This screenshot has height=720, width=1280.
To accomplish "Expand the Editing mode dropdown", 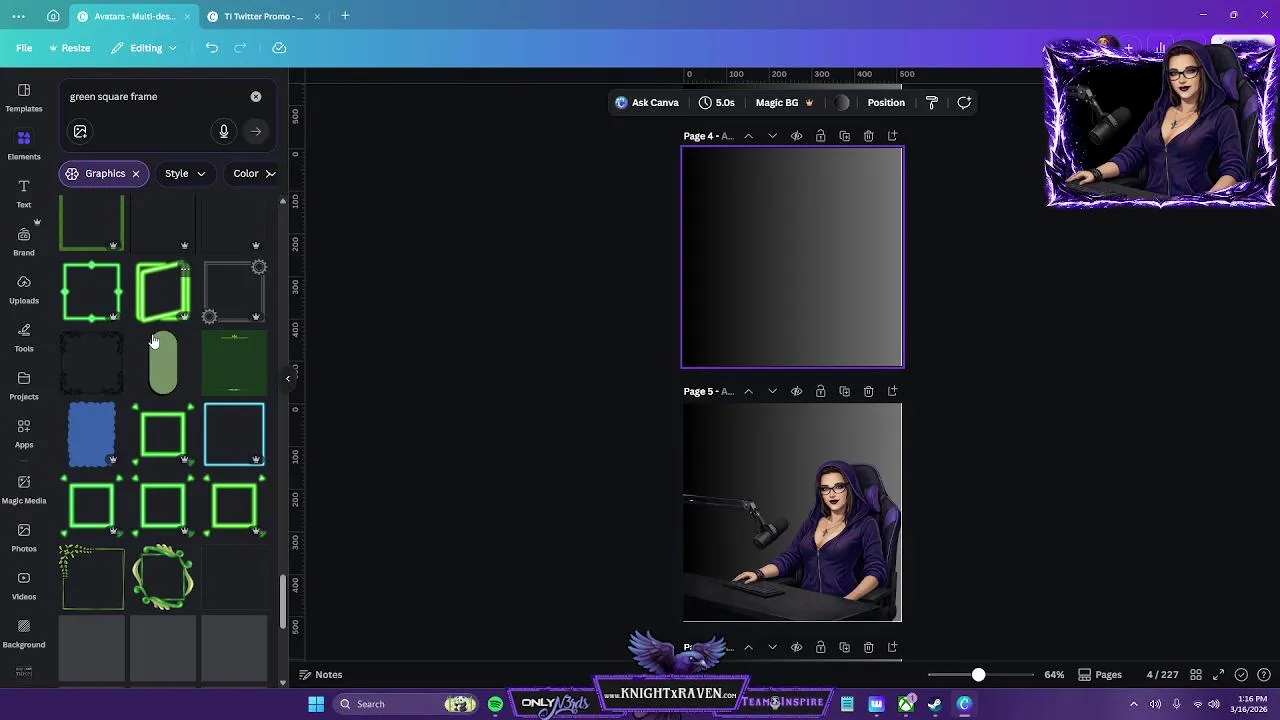I will (144, 48).
